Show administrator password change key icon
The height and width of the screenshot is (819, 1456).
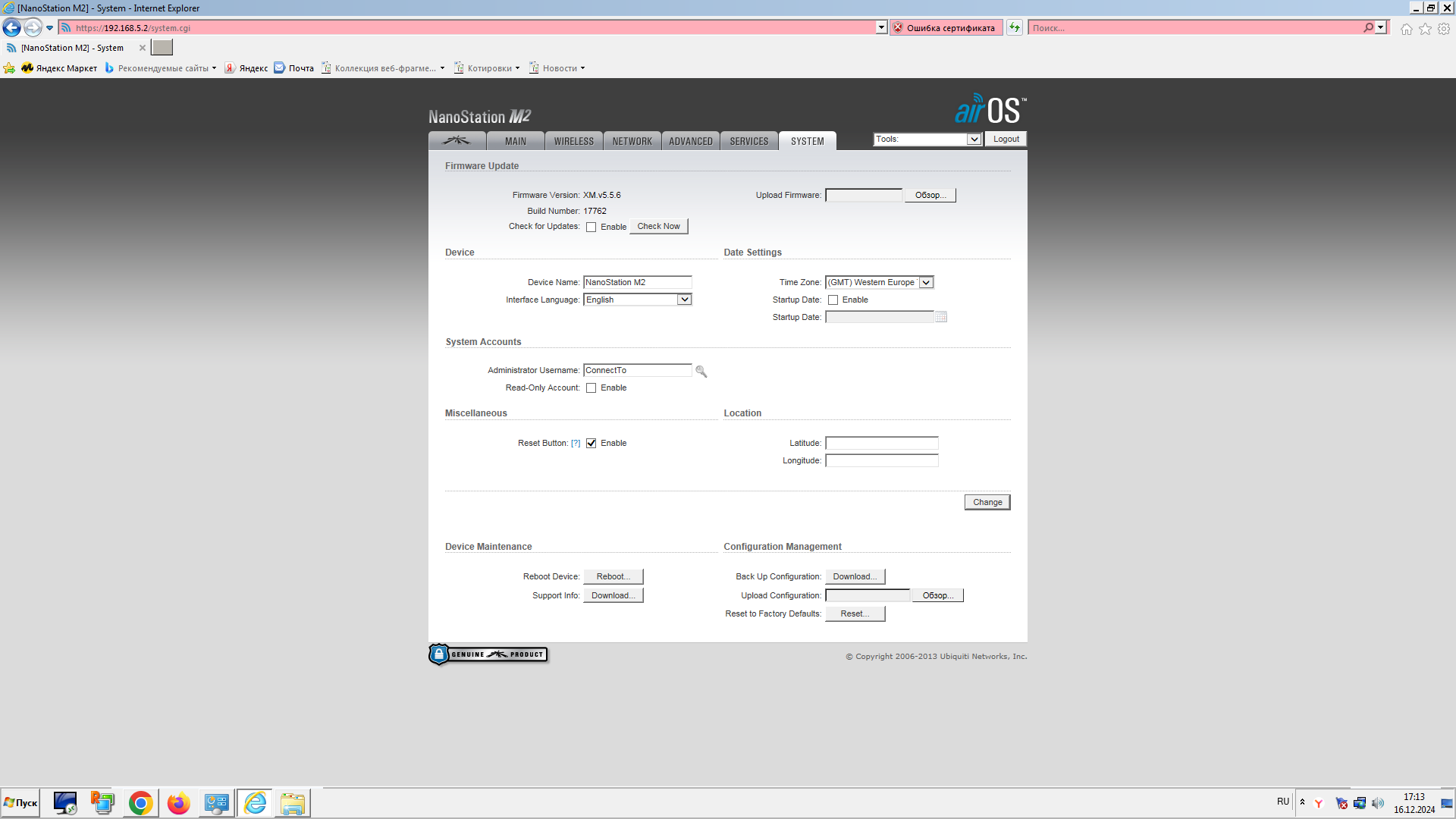701,372
